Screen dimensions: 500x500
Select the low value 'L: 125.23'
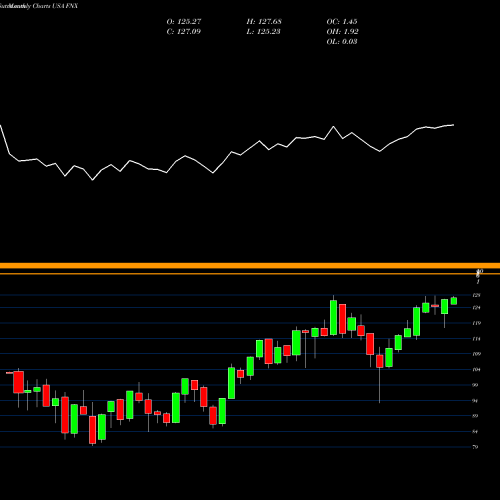click(x=263, y=32)
